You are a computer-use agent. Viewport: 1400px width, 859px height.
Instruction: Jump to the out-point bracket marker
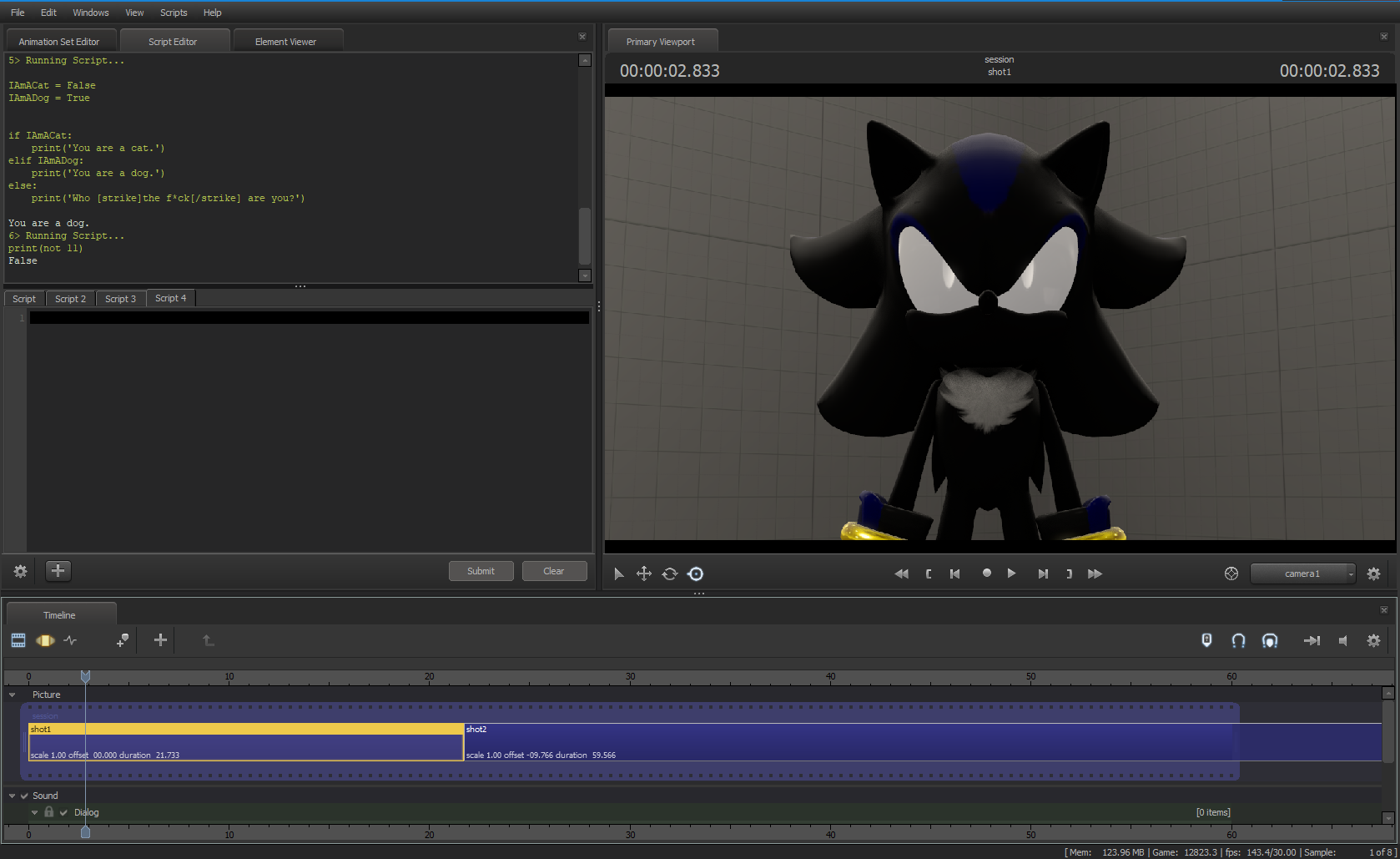[x=1069, y=574]
